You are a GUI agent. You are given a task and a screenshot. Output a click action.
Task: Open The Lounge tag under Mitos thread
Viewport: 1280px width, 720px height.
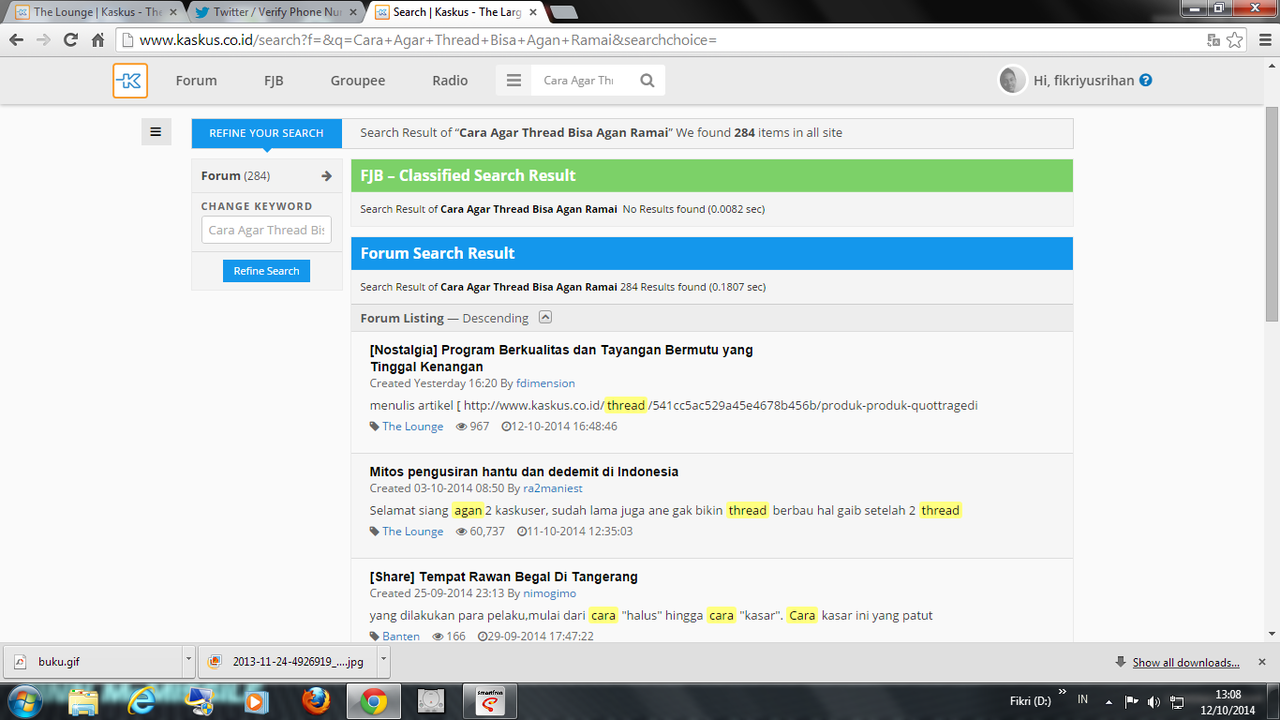pyautogui.click(x=412, y=531)
